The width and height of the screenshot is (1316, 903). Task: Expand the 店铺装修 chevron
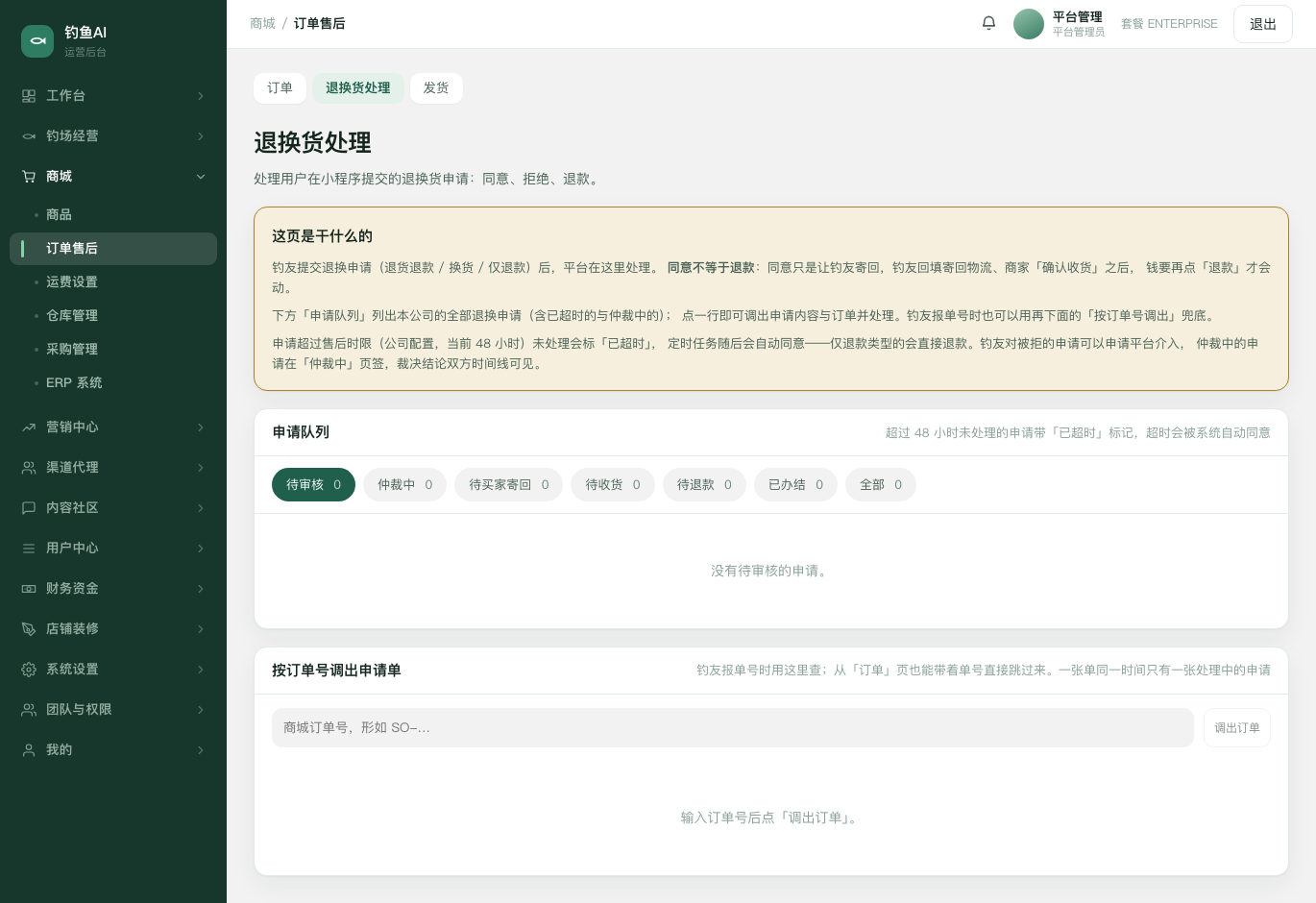(201, 629)
